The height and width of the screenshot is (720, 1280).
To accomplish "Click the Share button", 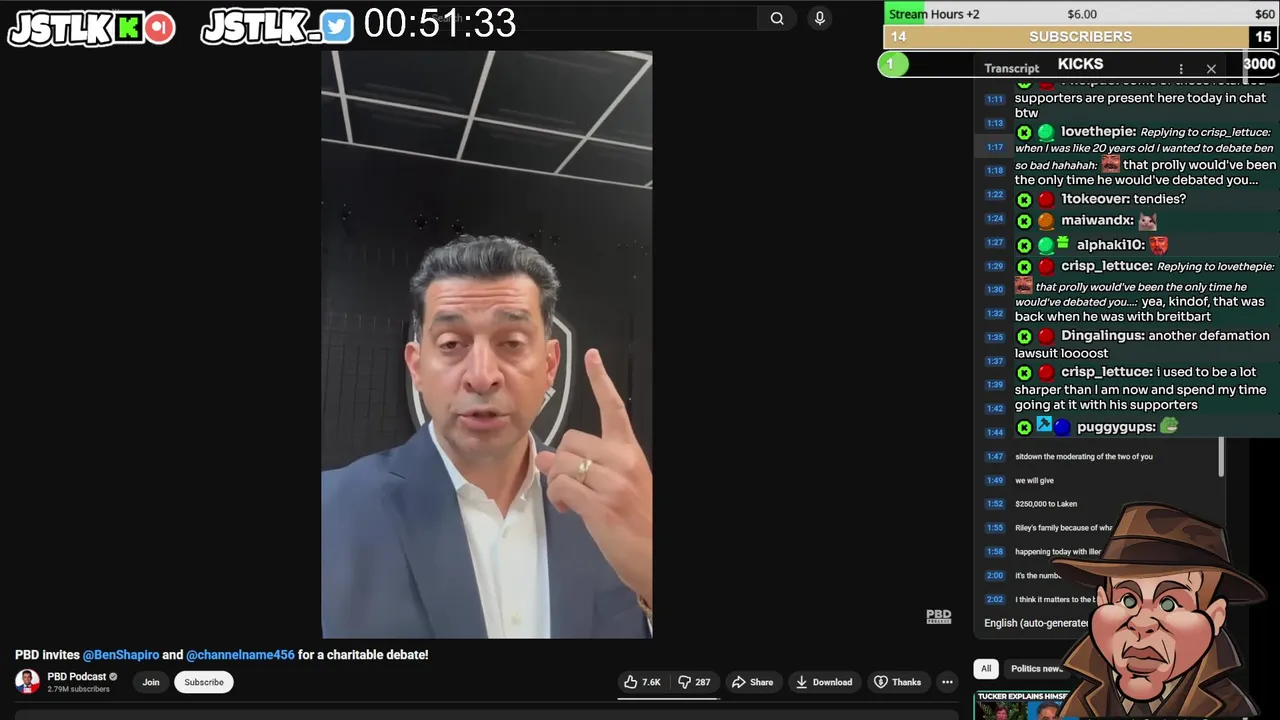I will tap(752, 682).
